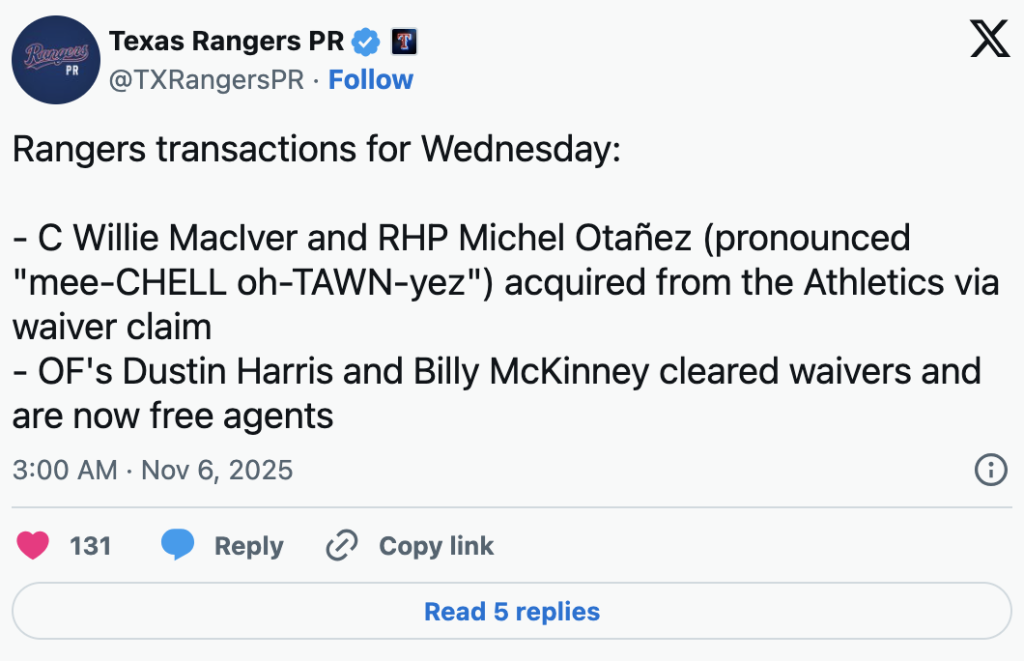Open the @TXRangersPR handle link
Screen dimensions: 1024x661
206,80
